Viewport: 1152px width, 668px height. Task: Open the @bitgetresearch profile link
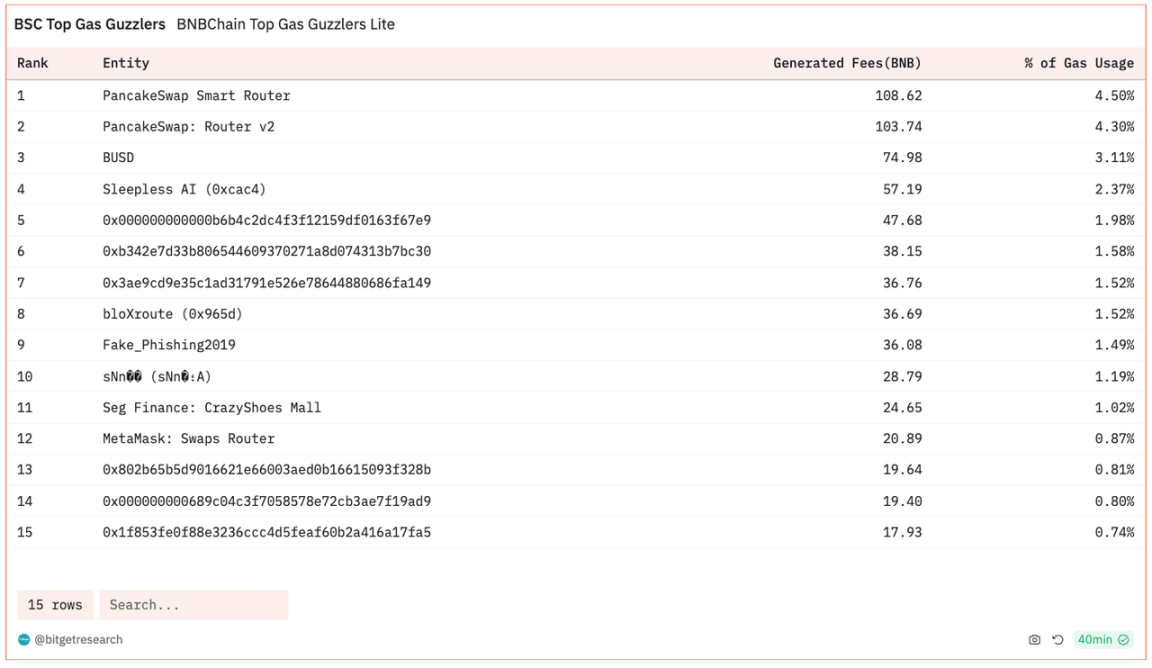[78, 640]
